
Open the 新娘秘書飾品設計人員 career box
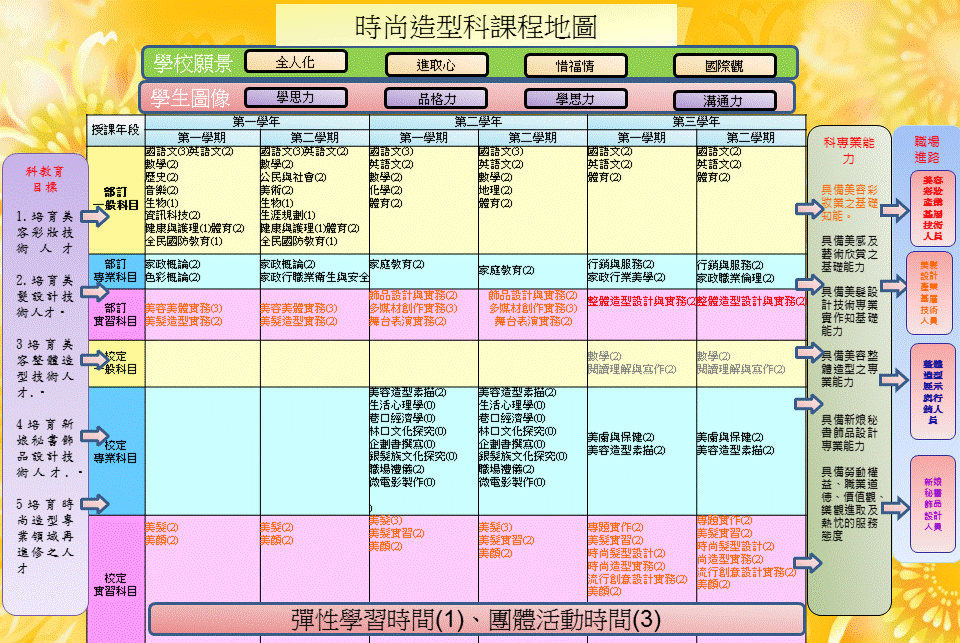click(932, 504)
